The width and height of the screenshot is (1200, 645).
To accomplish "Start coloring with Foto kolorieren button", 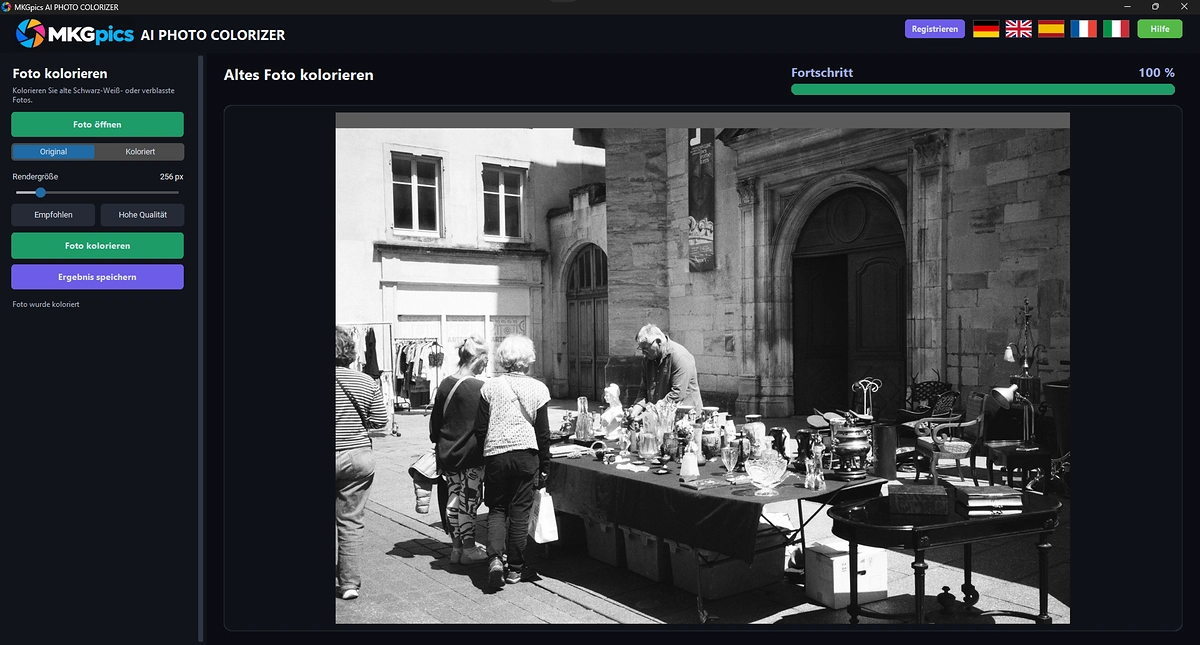I will tap(97, 245).
